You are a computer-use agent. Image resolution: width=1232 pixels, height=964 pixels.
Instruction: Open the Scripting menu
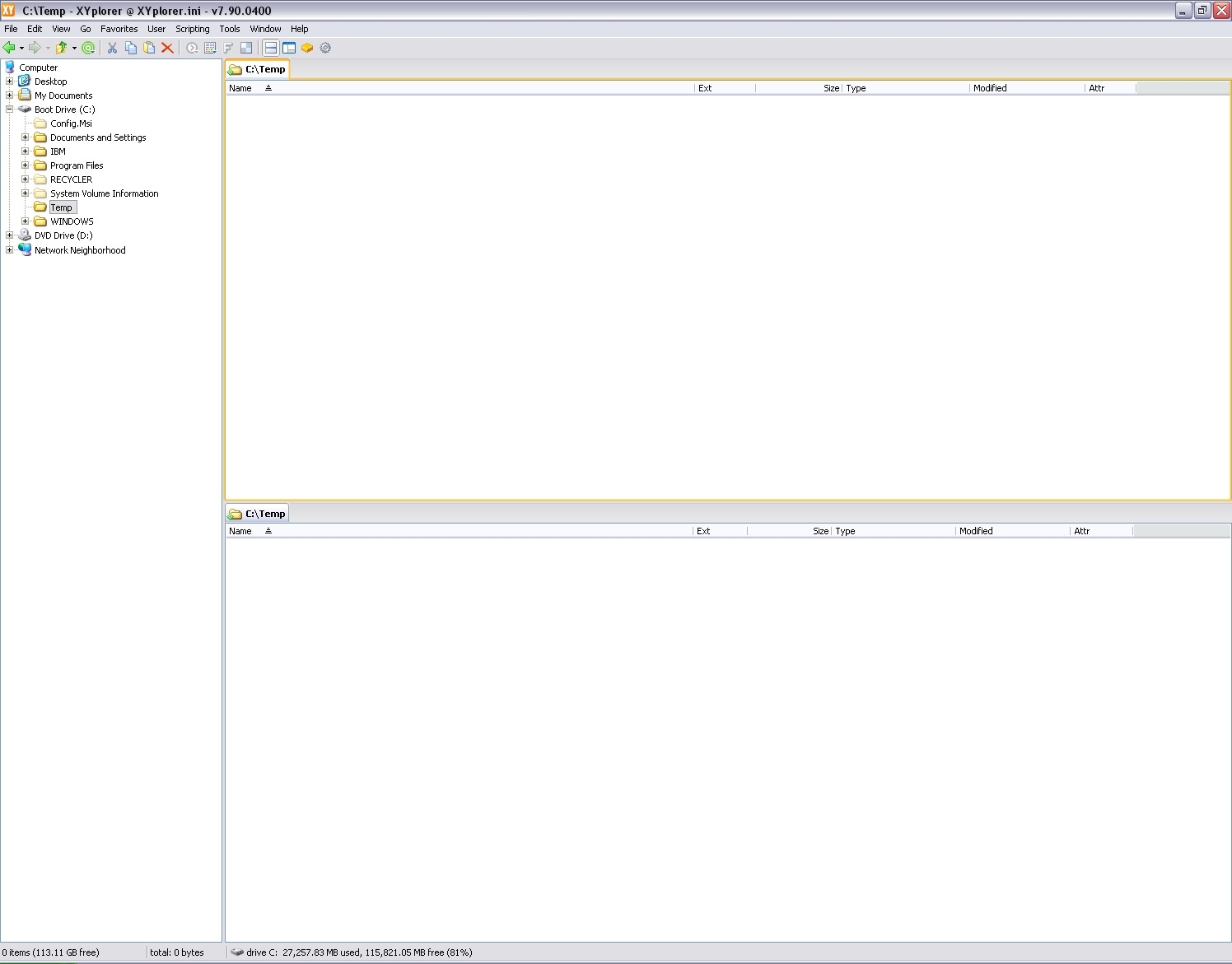click(x=192, y=29)
